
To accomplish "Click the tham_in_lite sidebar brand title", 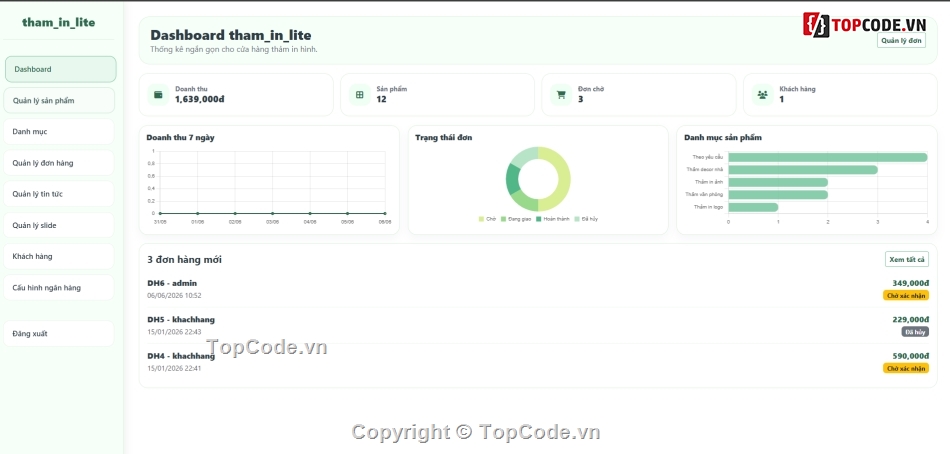I will 59,22.
